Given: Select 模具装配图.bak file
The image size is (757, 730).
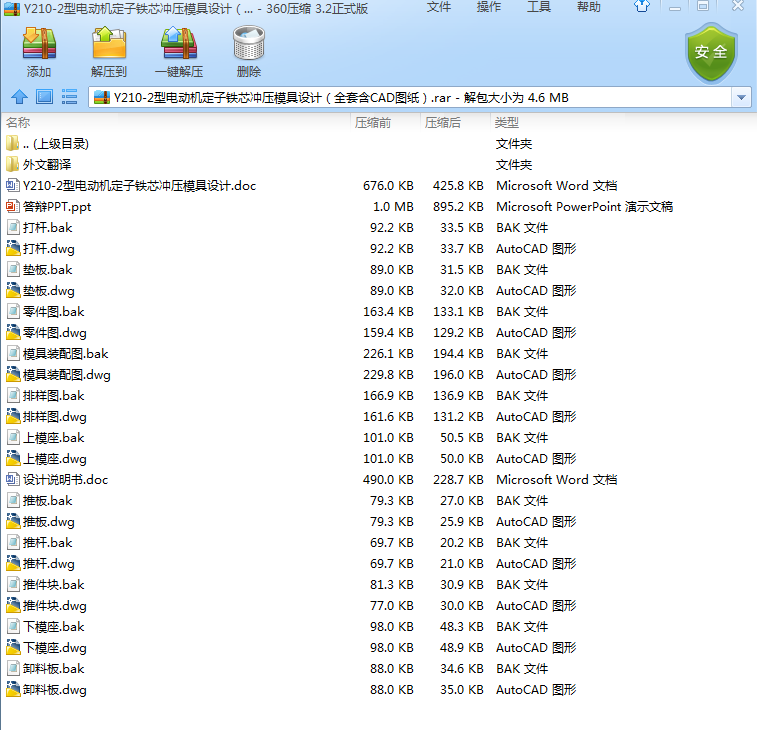Looking at the screenshot, I should [x=66, y=353].
